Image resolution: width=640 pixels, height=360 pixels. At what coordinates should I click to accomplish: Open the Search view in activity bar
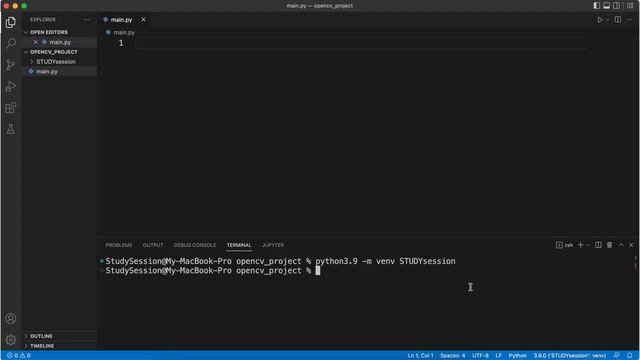tap(11, 43)
